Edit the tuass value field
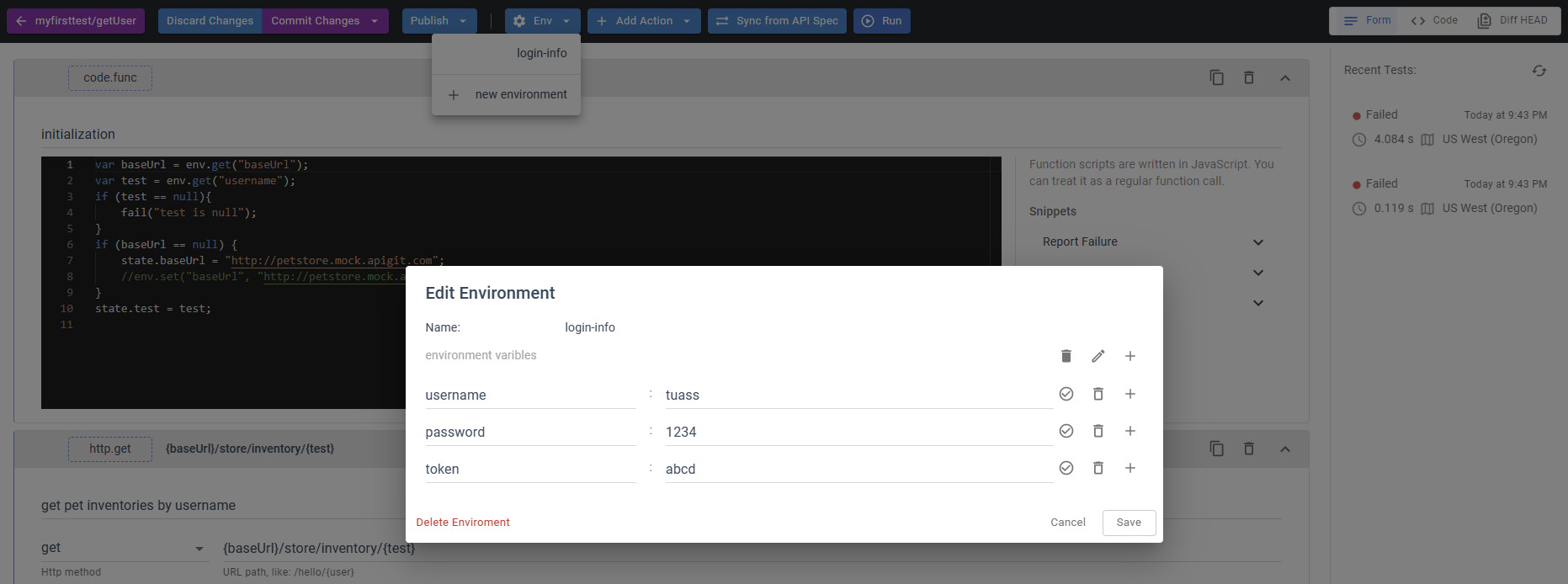Viewport: 1568px width, 584px height. [x=858, y=395]
